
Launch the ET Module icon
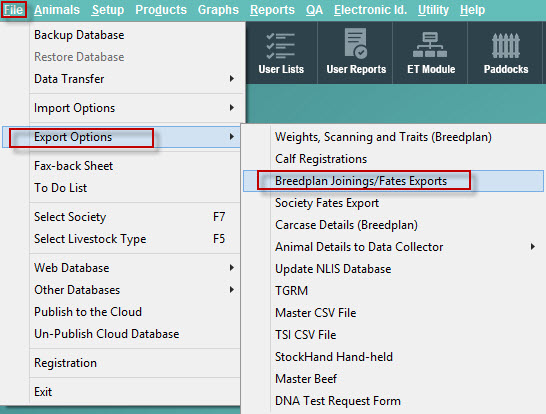coord(430,45)
